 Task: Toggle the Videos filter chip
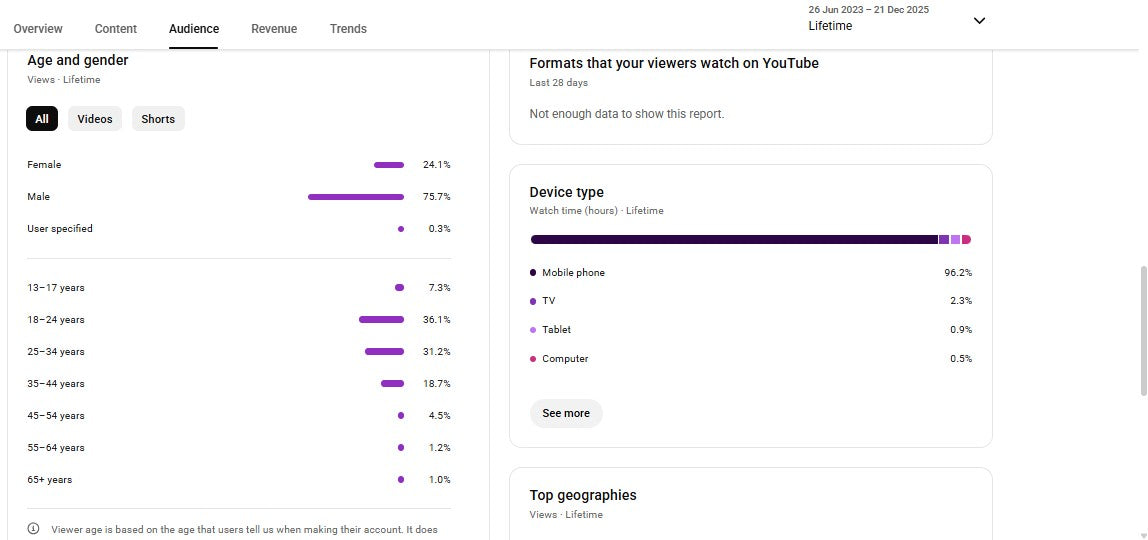[x=95, y=119]
